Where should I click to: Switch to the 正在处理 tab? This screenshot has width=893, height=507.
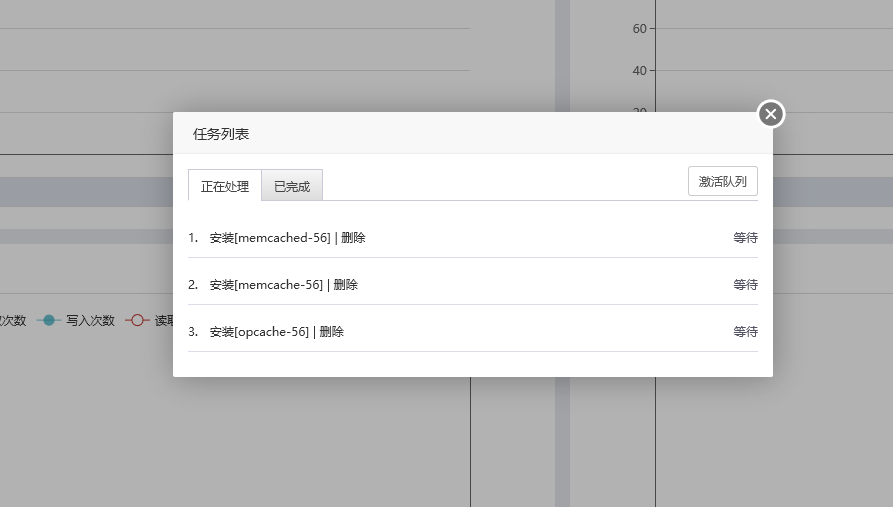coord(225,186)
